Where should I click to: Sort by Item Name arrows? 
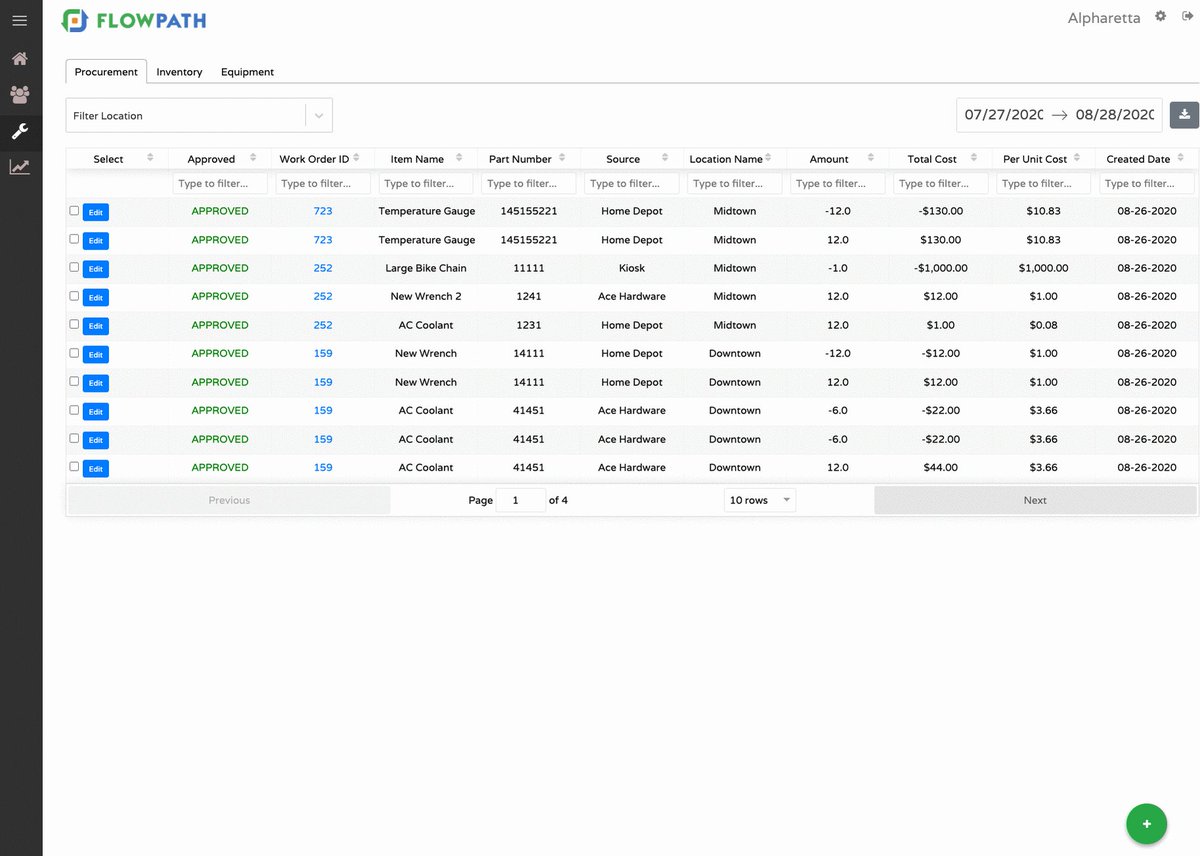[x=459, y=158]
